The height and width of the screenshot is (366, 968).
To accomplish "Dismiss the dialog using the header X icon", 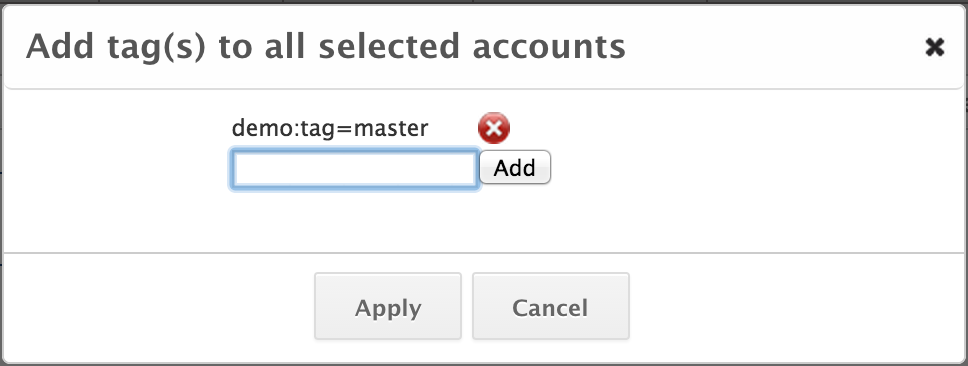I will pyautogui.click(x=935, y=47).
